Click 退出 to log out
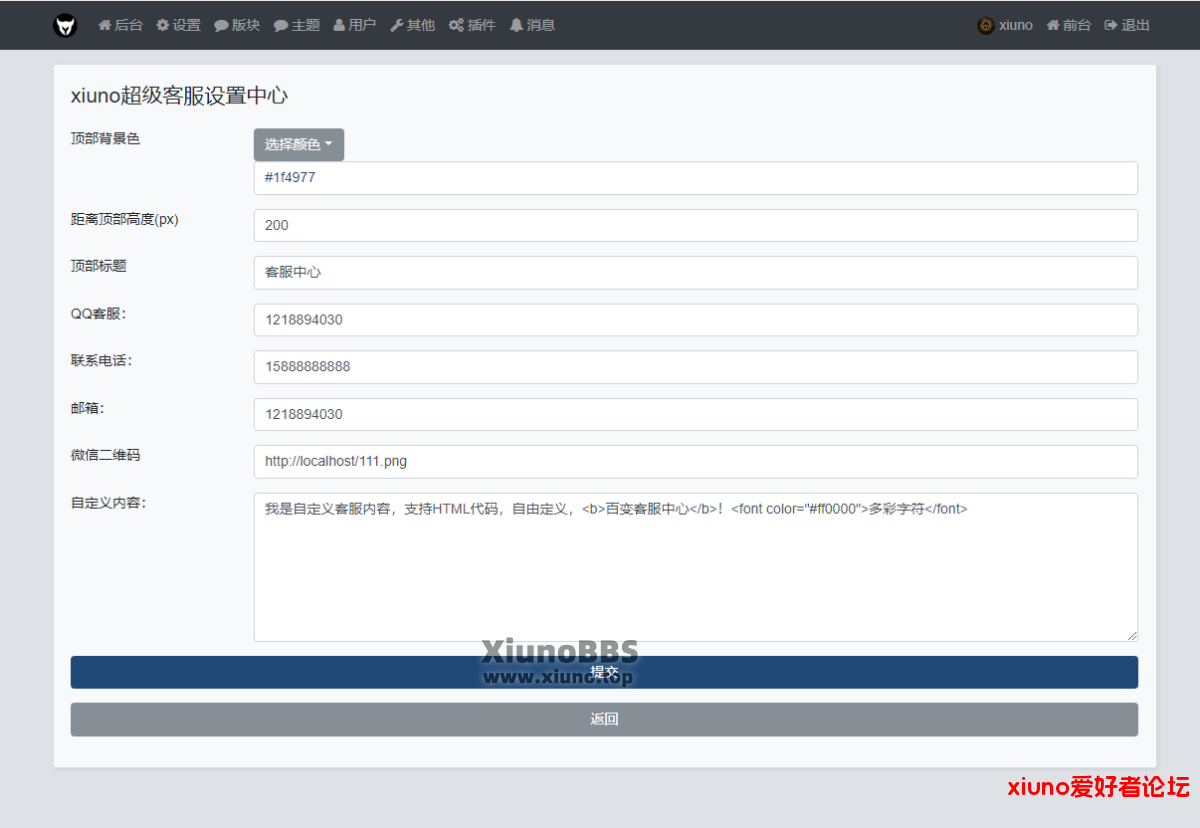 coord(1127,25)
